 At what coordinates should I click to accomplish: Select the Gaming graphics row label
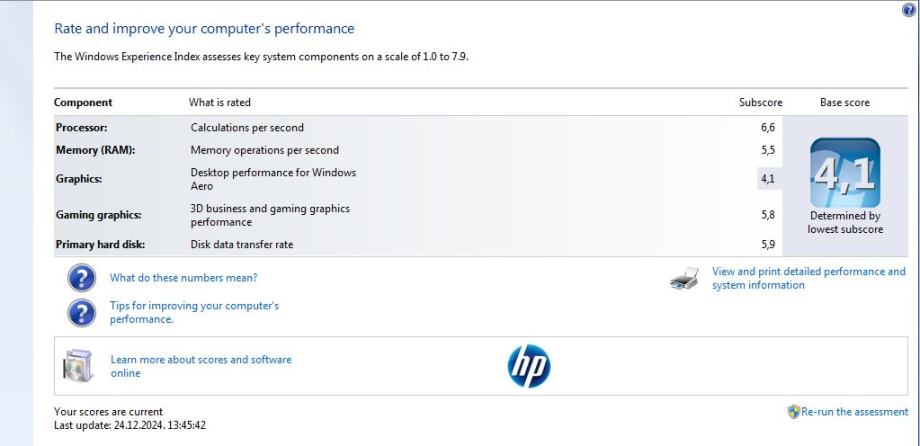(97, 215)
